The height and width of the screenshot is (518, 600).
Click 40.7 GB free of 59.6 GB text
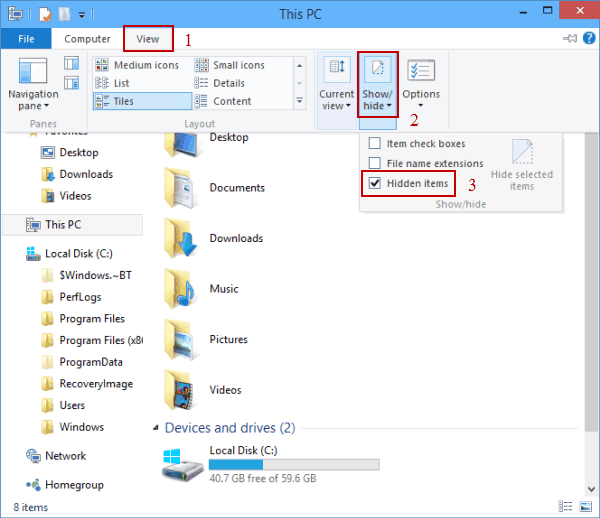tap(262, 478)
